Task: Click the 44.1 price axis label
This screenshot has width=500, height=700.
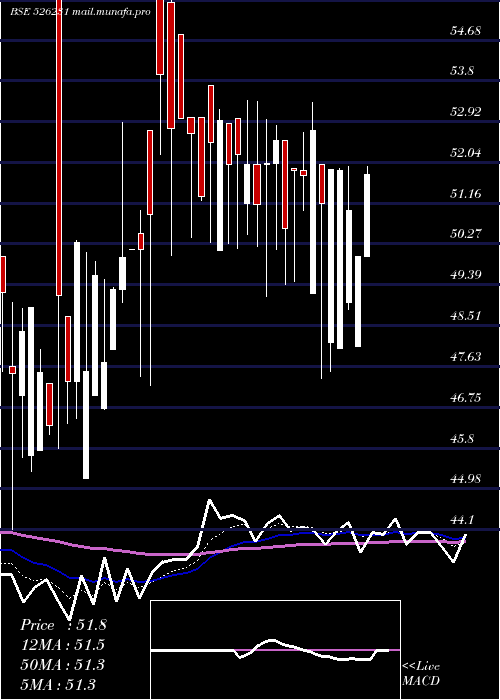Action: coord(462,520)
